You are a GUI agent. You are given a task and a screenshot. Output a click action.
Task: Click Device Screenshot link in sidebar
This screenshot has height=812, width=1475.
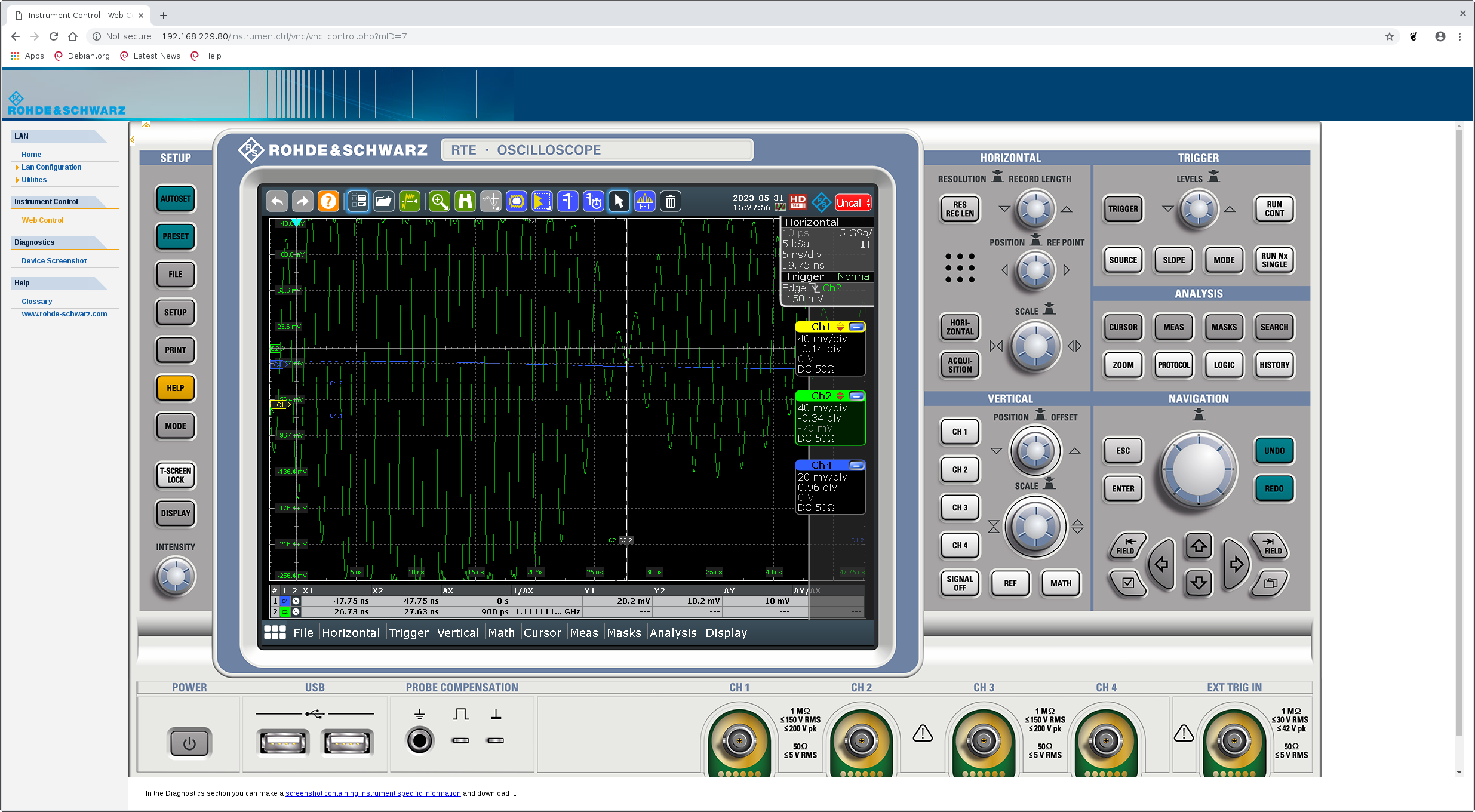[54, 261]
